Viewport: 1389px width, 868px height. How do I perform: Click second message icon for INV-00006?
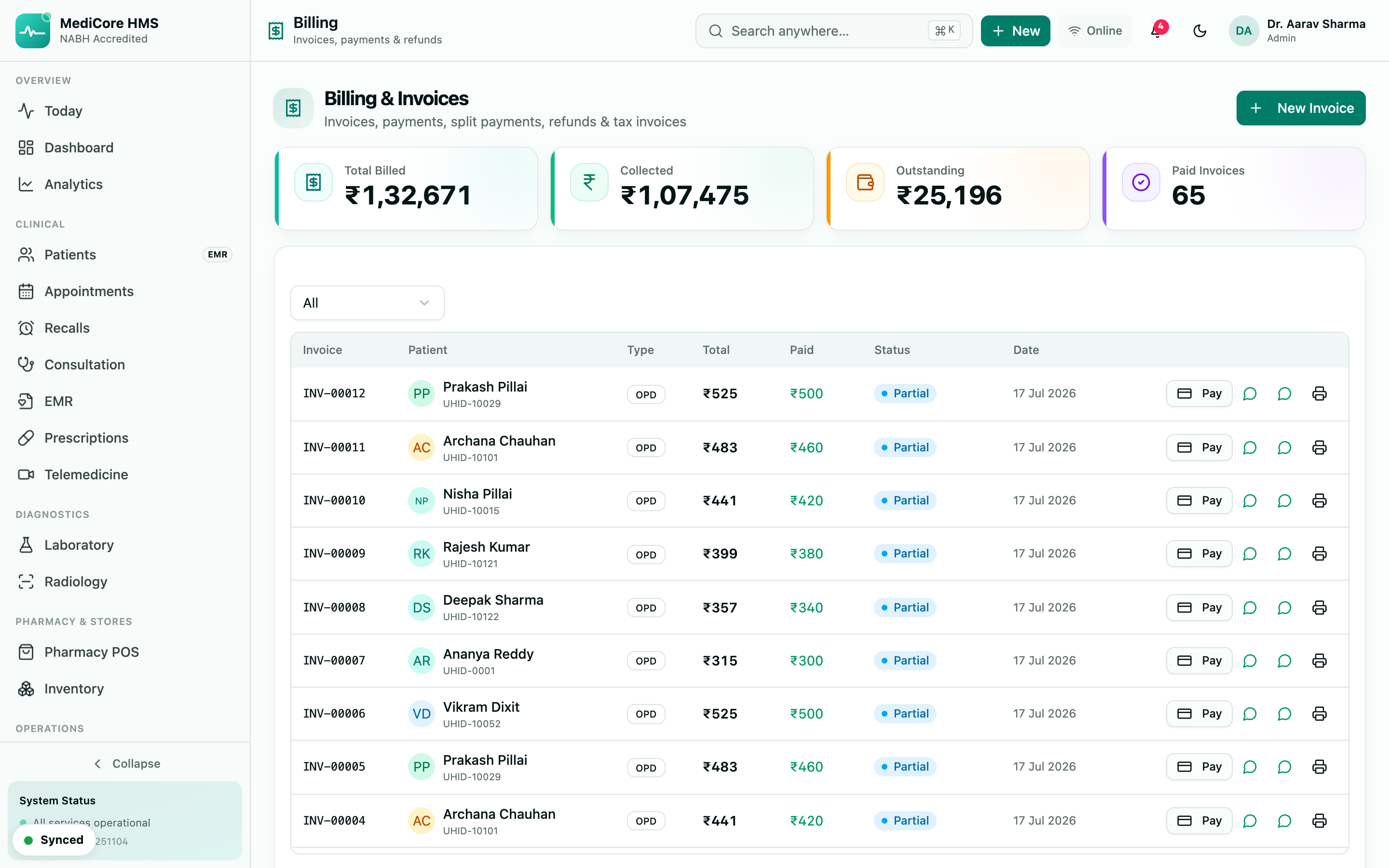pos(1284,714)
